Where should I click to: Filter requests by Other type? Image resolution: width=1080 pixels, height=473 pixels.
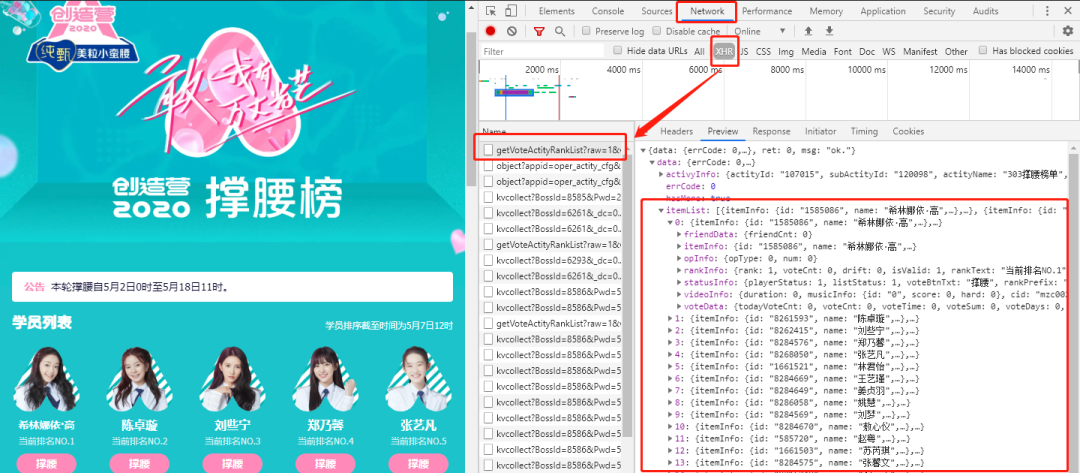[x=956, y=52]
